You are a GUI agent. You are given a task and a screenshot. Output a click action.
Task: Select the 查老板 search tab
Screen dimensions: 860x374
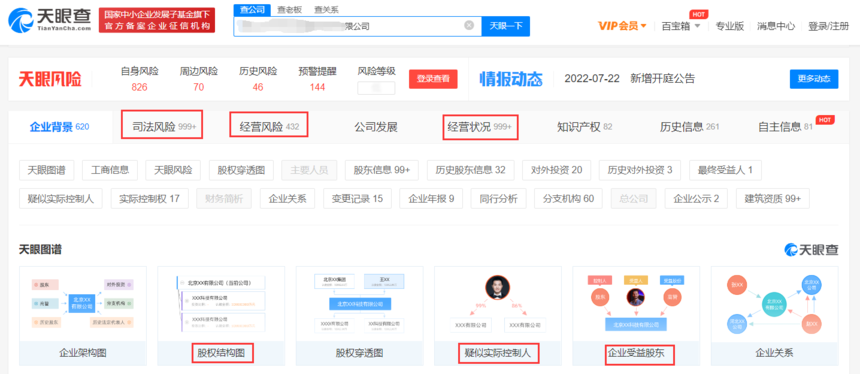tap(289, 9)
